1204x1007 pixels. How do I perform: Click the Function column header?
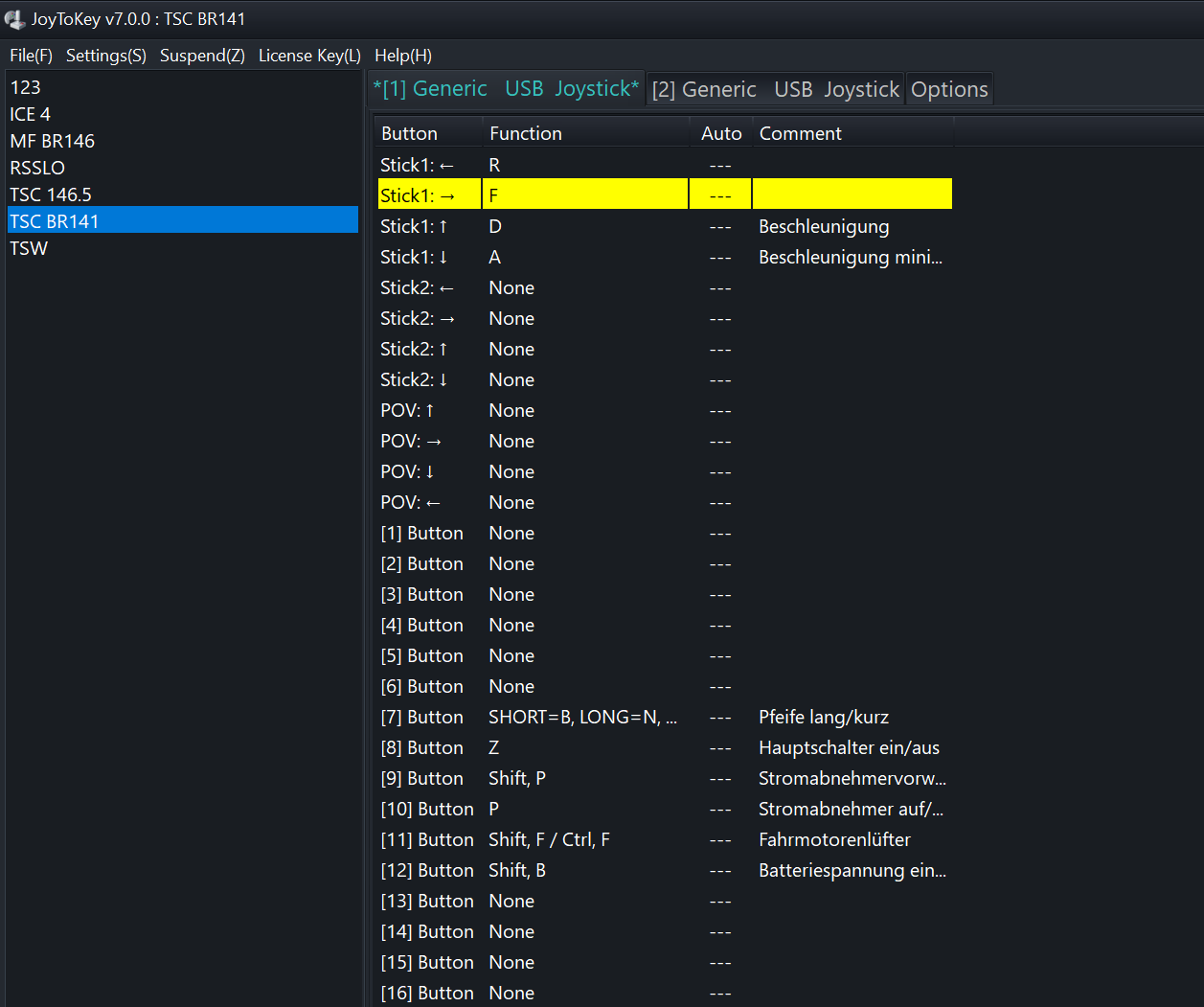tap(586, 133)
